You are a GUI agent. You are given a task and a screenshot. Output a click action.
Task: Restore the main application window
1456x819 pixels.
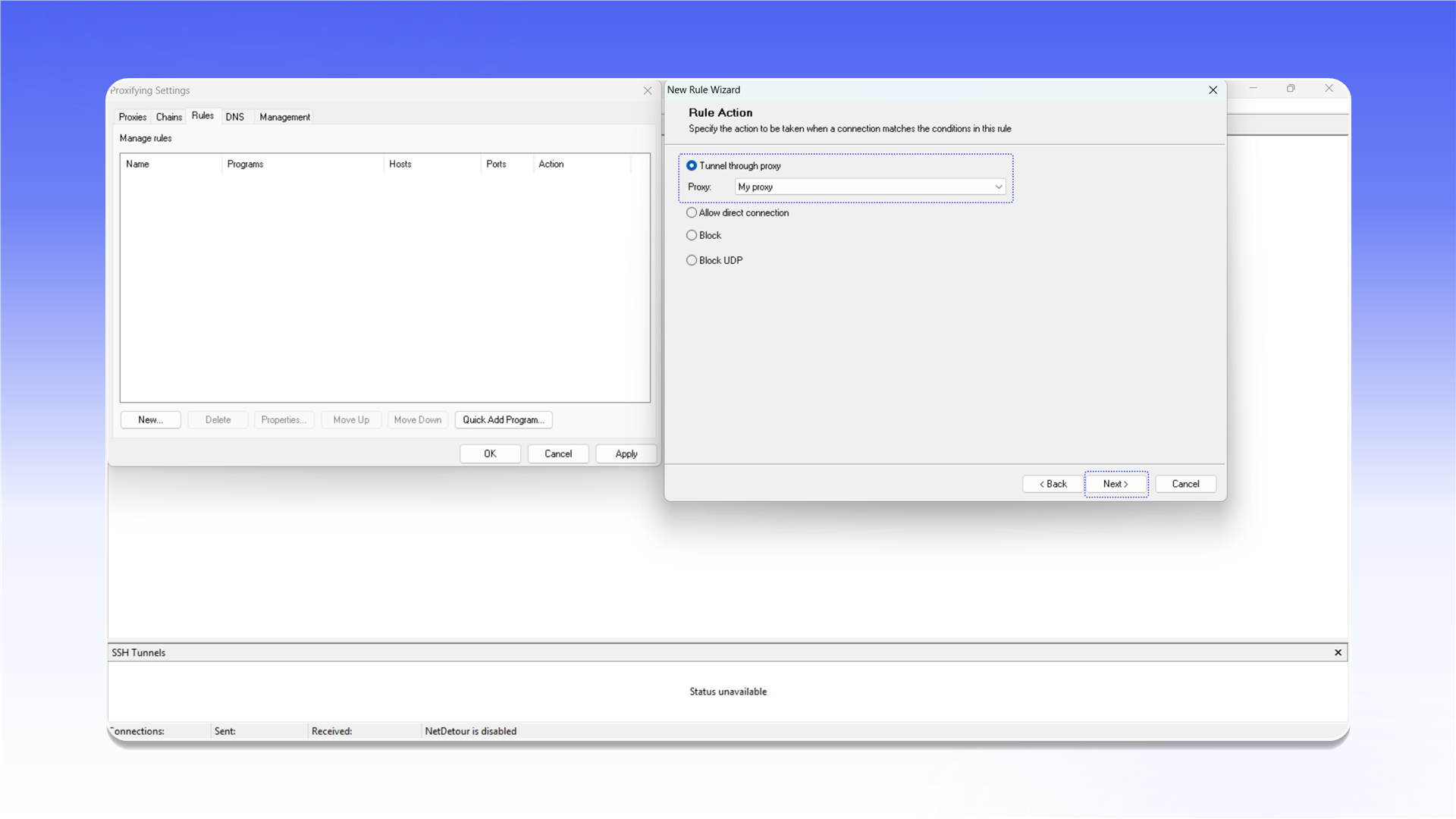(1291, 88)
